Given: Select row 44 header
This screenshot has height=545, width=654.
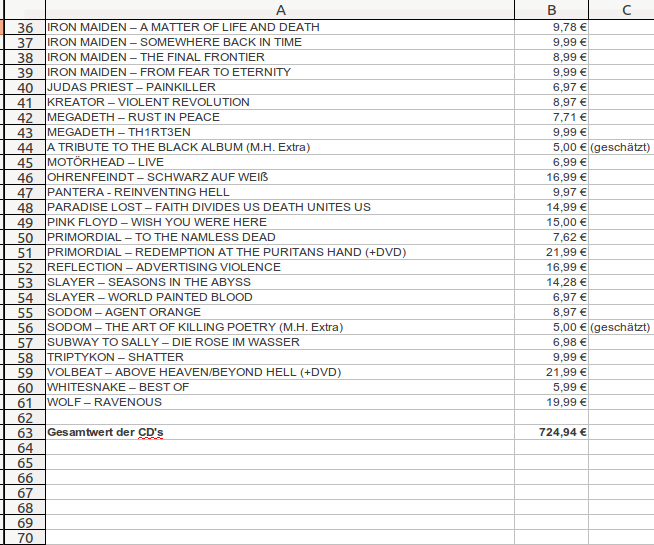Looking at the screenshot, I should coord(25,148).
